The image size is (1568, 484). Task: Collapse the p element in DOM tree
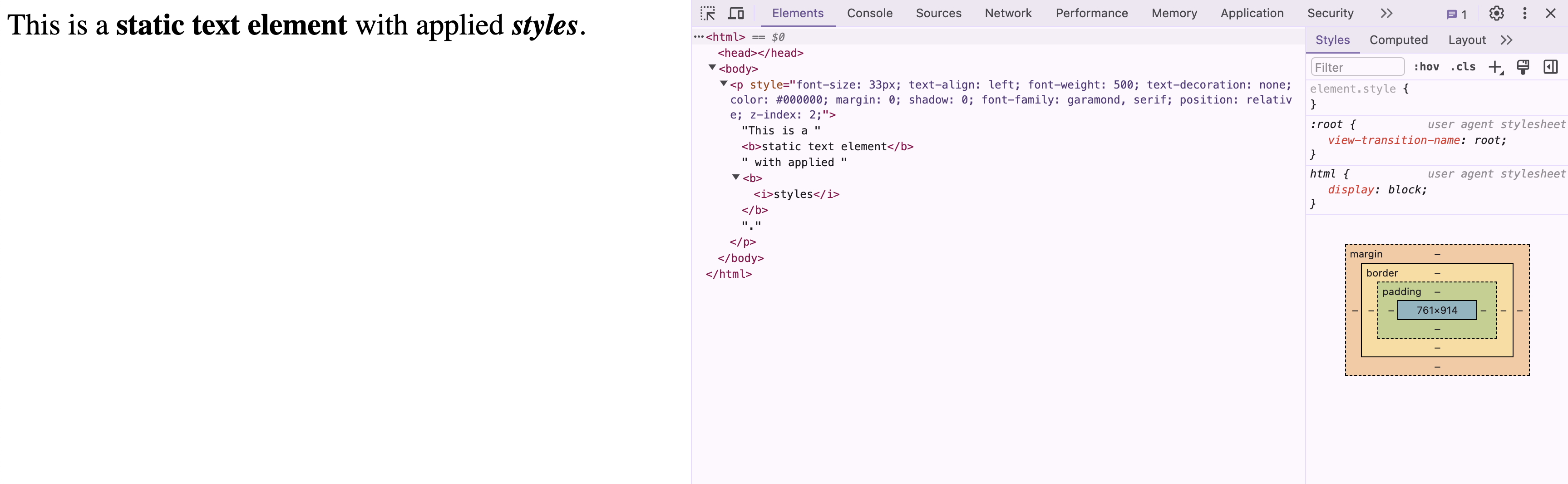point(724,84)
